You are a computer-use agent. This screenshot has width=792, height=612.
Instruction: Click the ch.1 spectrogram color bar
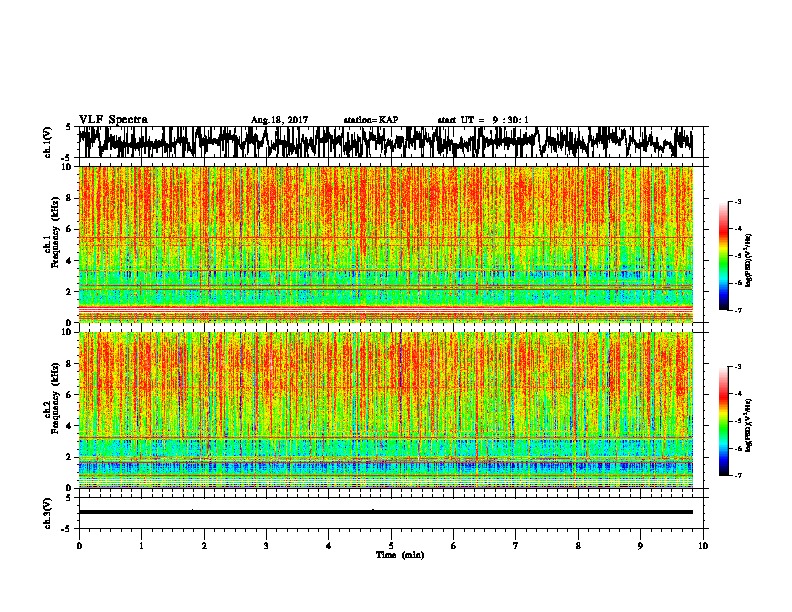pos(723,256)
